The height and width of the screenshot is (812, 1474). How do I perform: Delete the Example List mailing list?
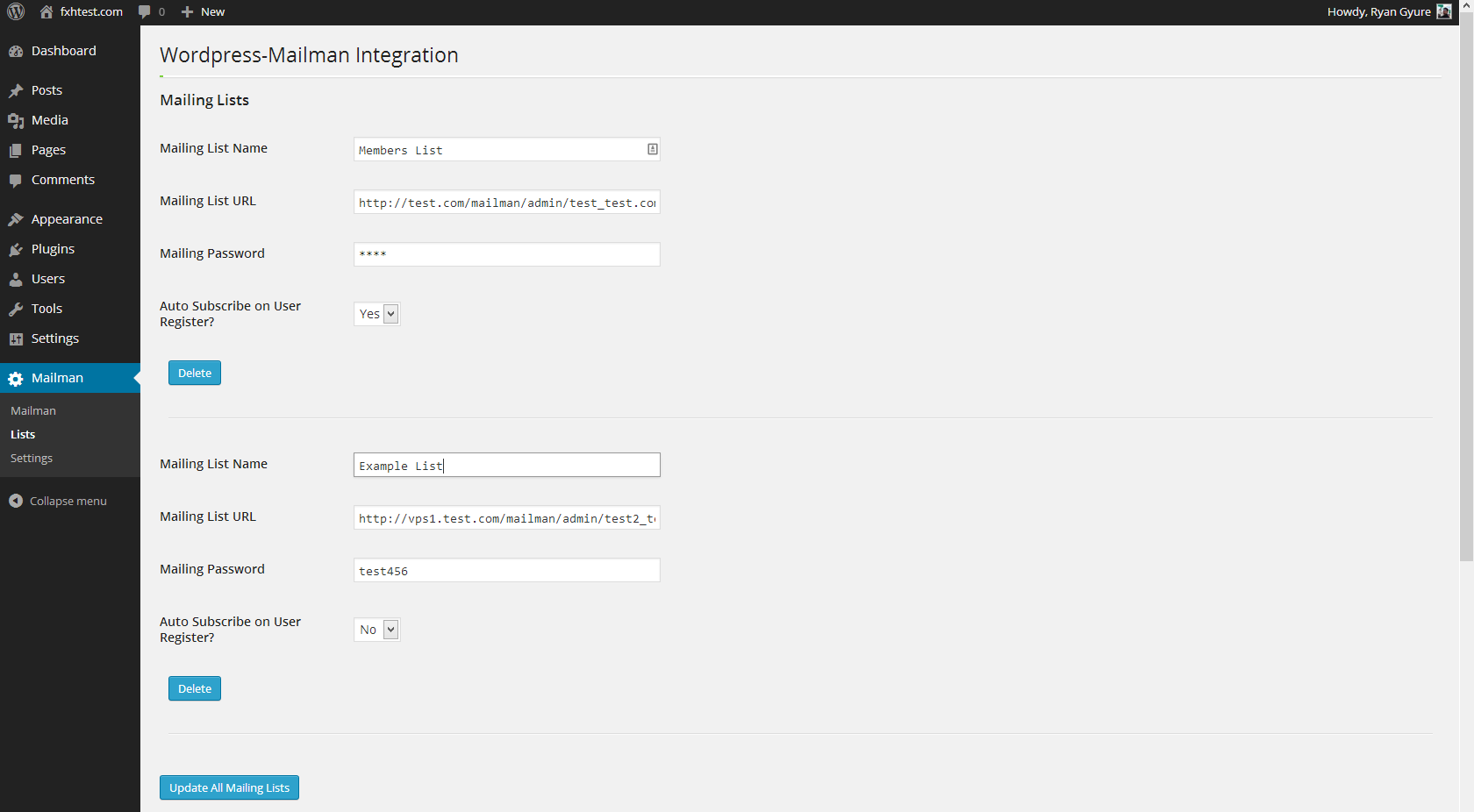(x=195, y=688)
